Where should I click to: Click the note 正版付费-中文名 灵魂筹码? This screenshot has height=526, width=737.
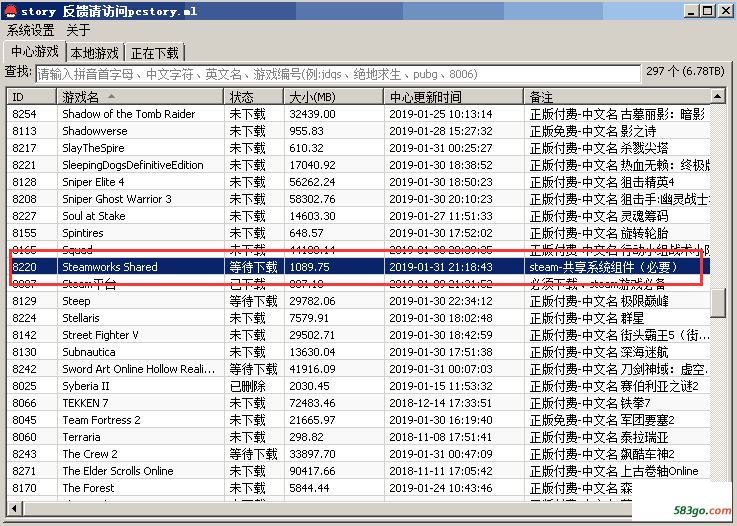point(599,216)
